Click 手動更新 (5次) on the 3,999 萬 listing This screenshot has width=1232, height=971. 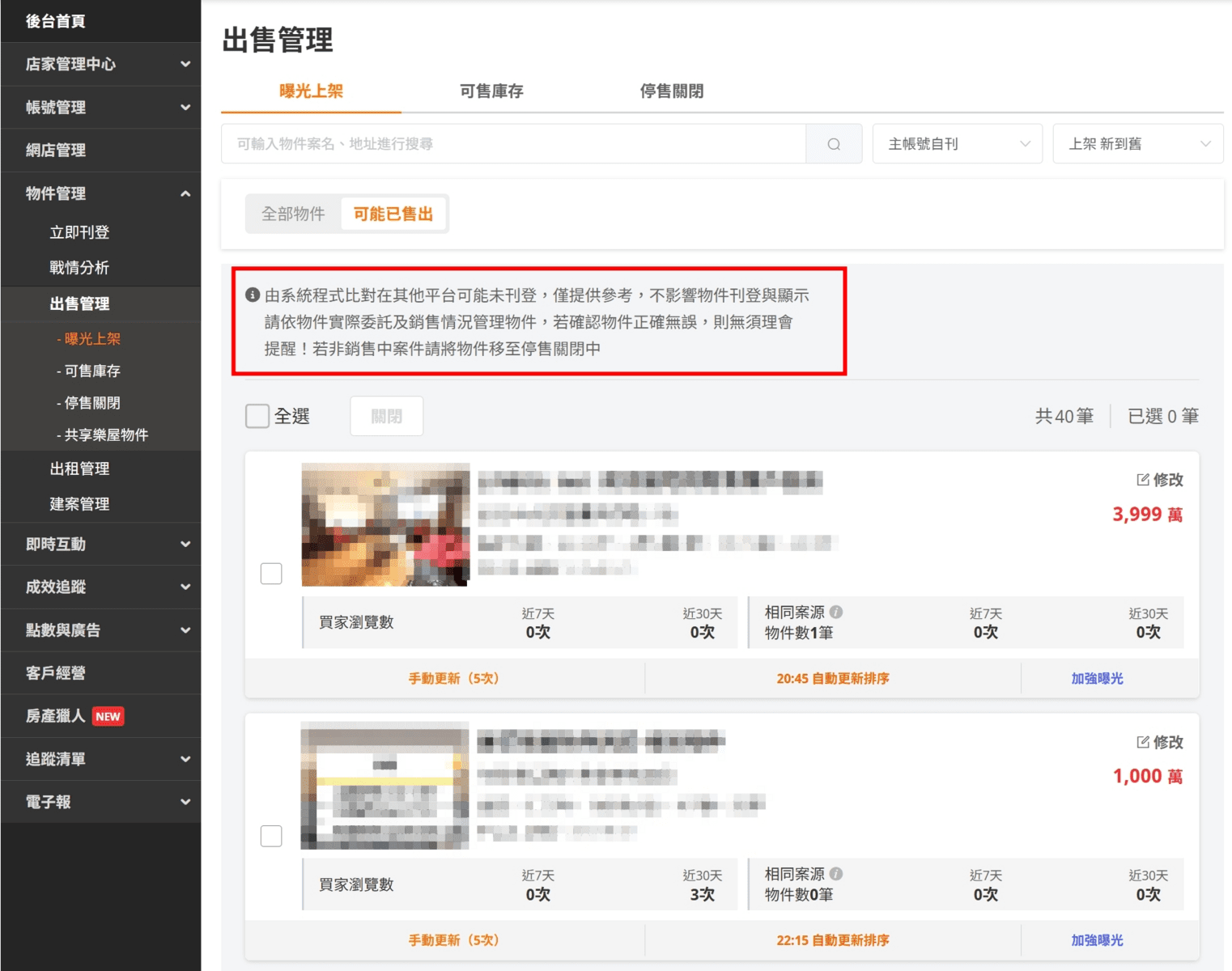coord(453,678)
